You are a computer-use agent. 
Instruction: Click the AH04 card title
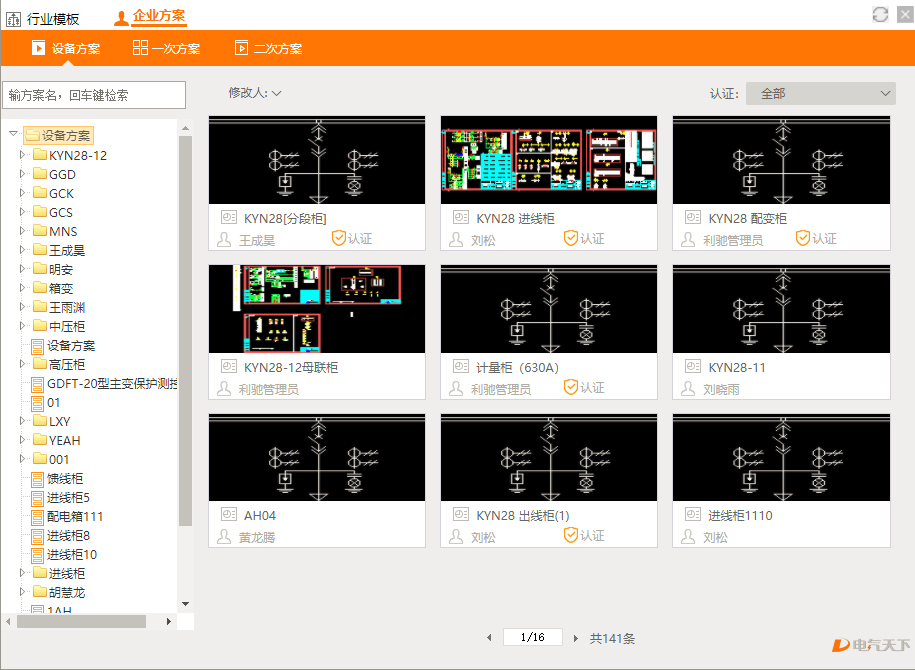click(x=260, y=515)
